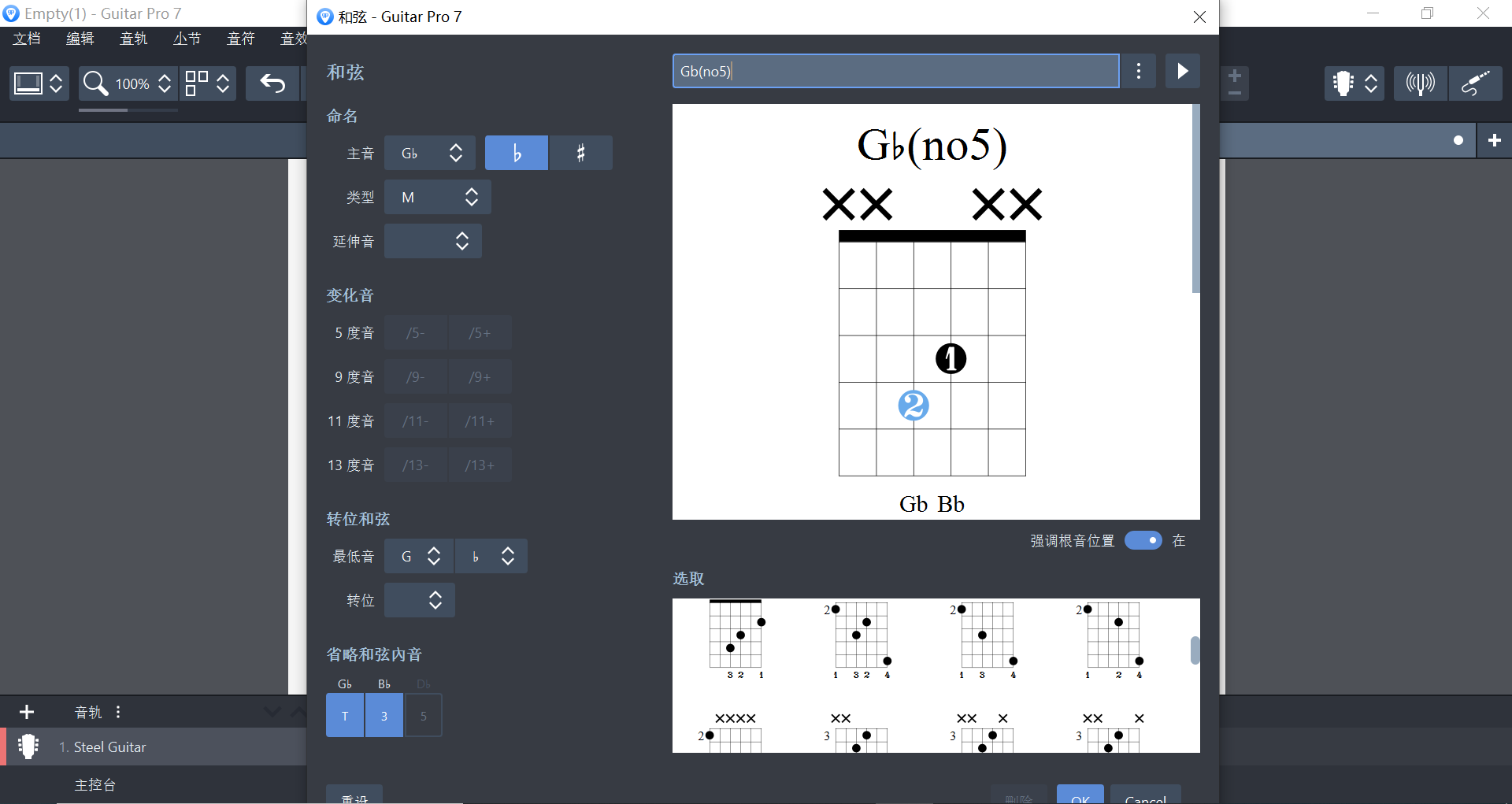The width and height of the screenshot is (1512, 804).
Task: Click the undo arrow icon
Action: (272, 83)
